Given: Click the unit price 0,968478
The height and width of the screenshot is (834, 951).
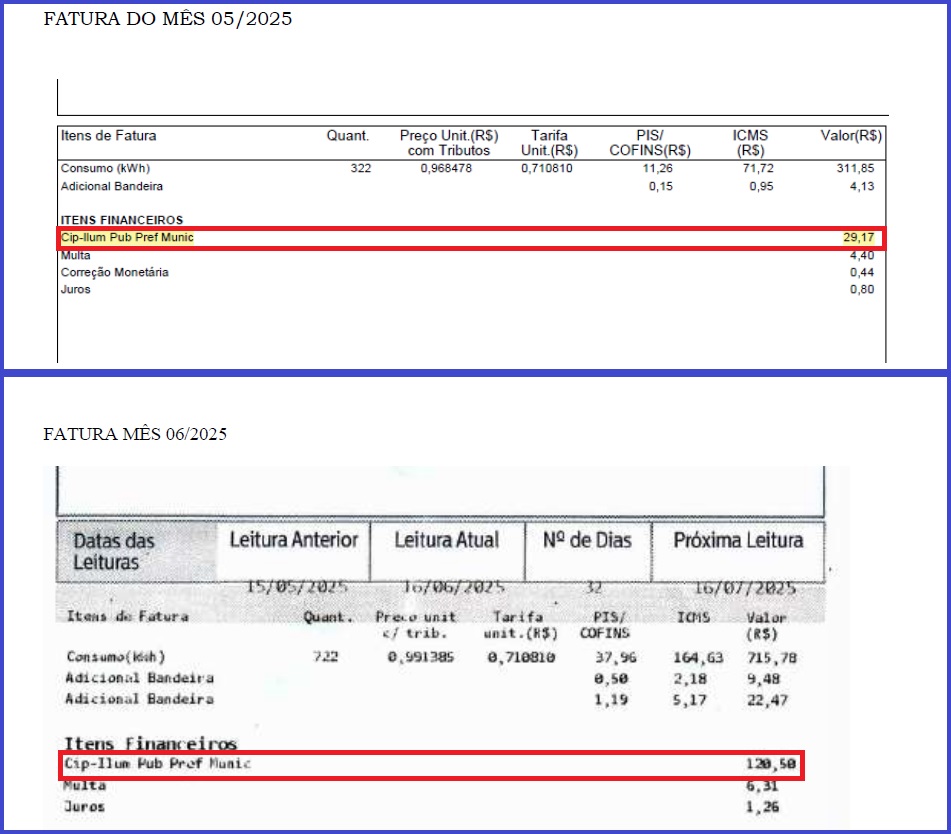Looking at the screenshot, I should (445, 168).
